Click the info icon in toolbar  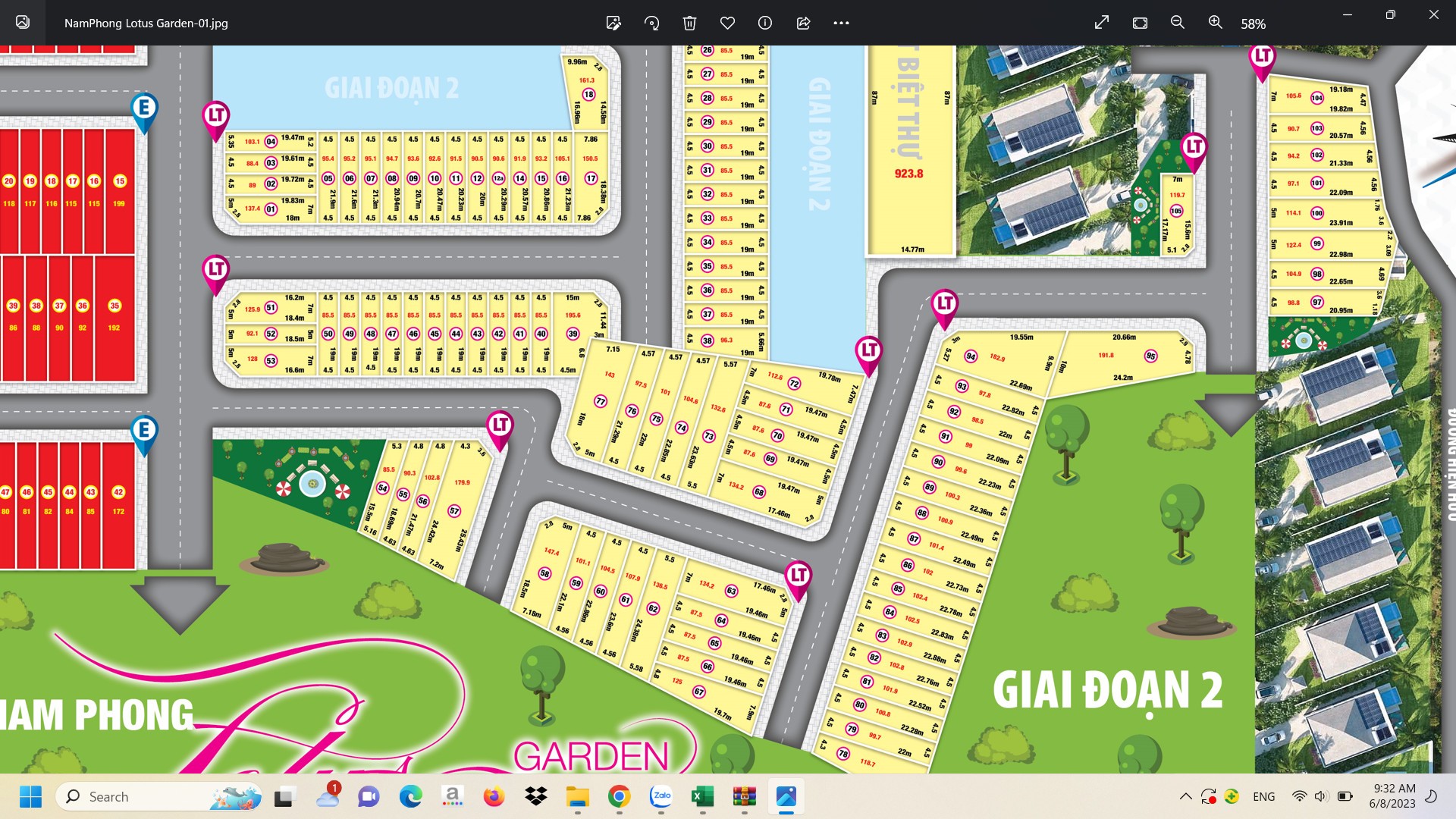(x=763, y=22)
